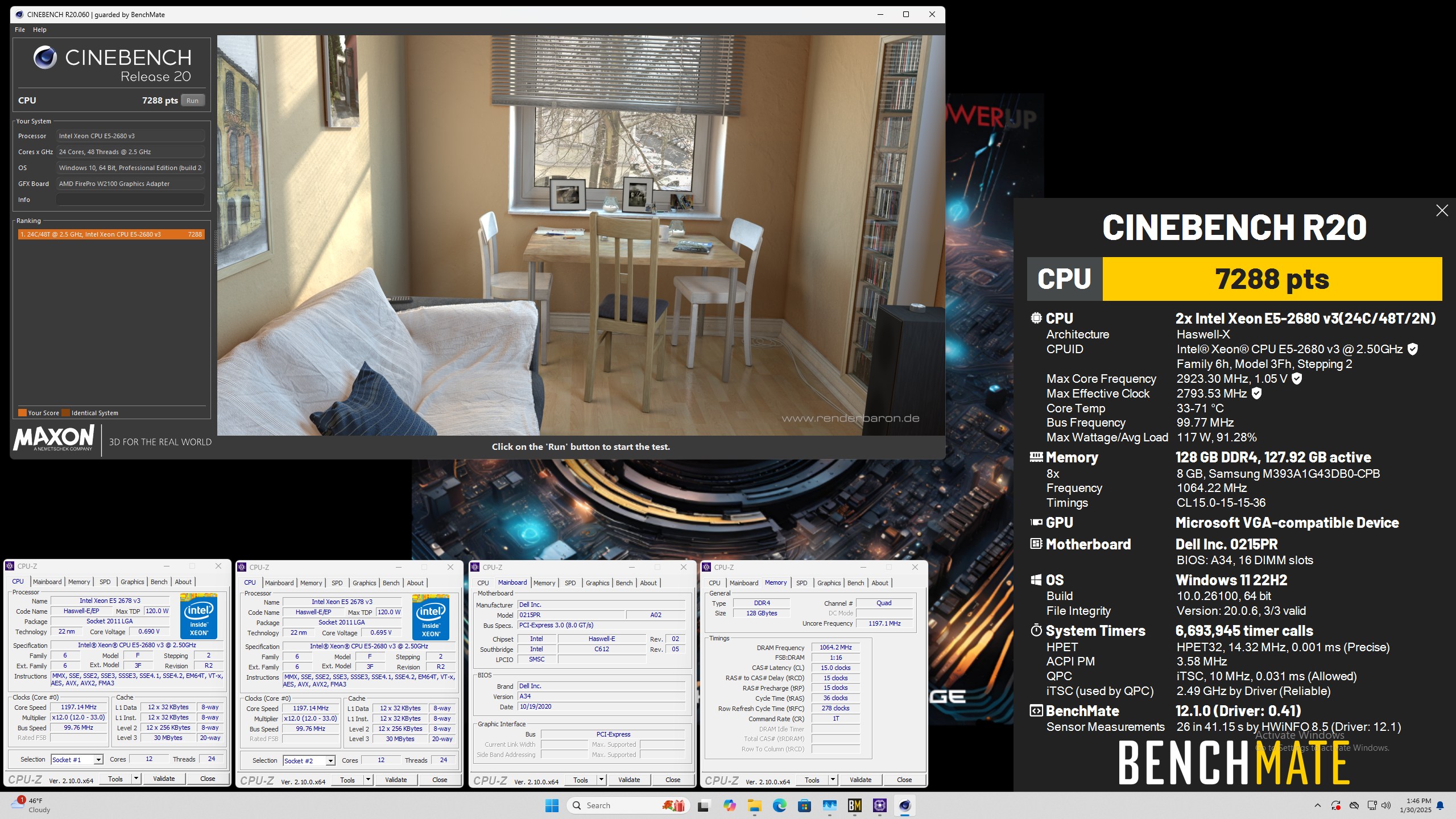Show hidden system tray icons
Screen dimensions: 1456x819
click(x=1318, y=805)
